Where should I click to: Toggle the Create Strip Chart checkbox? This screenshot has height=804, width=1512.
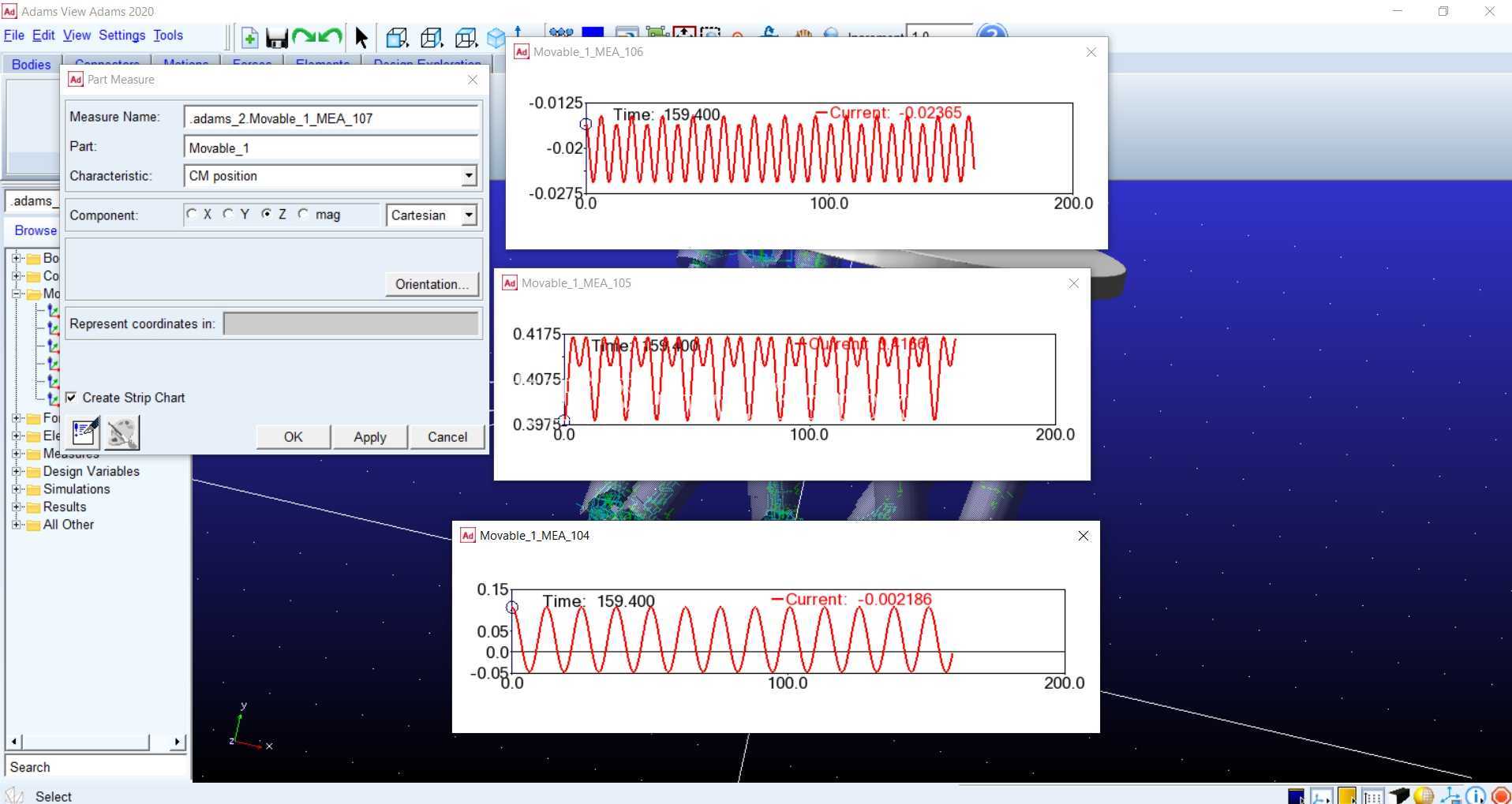[72, 398]
